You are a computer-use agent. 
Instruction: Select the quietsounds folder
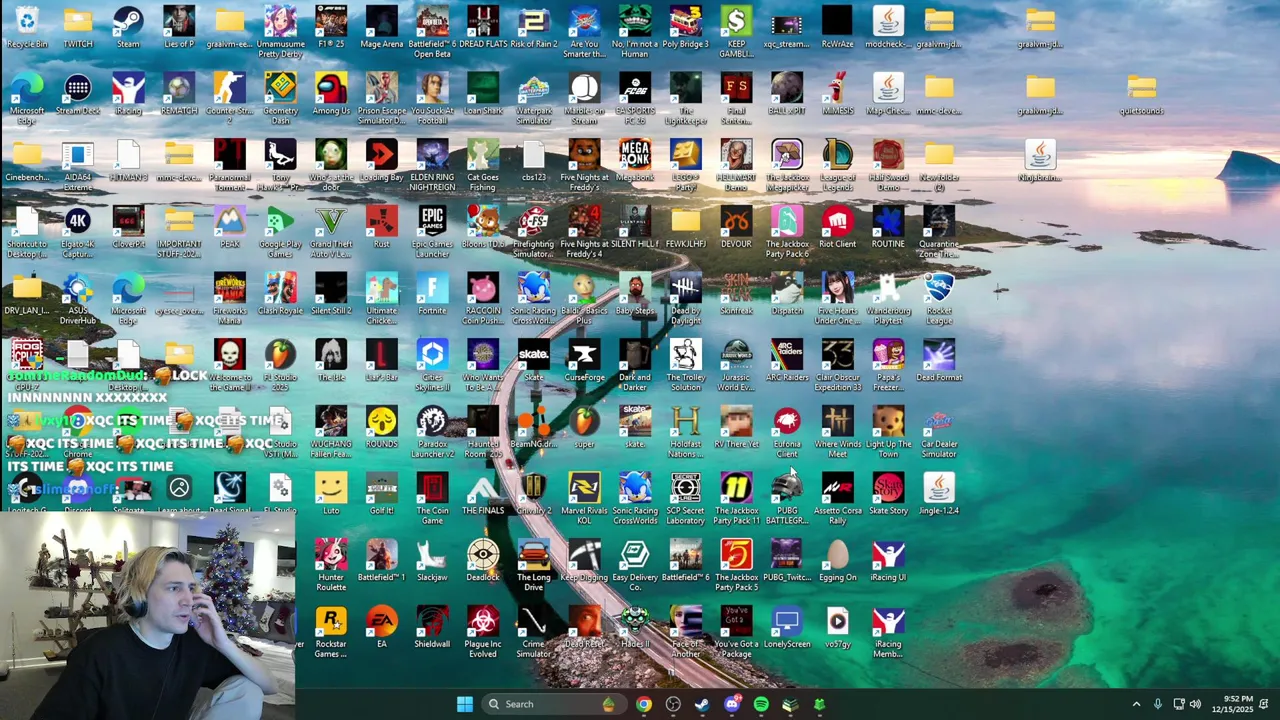tap(1141, 94)
